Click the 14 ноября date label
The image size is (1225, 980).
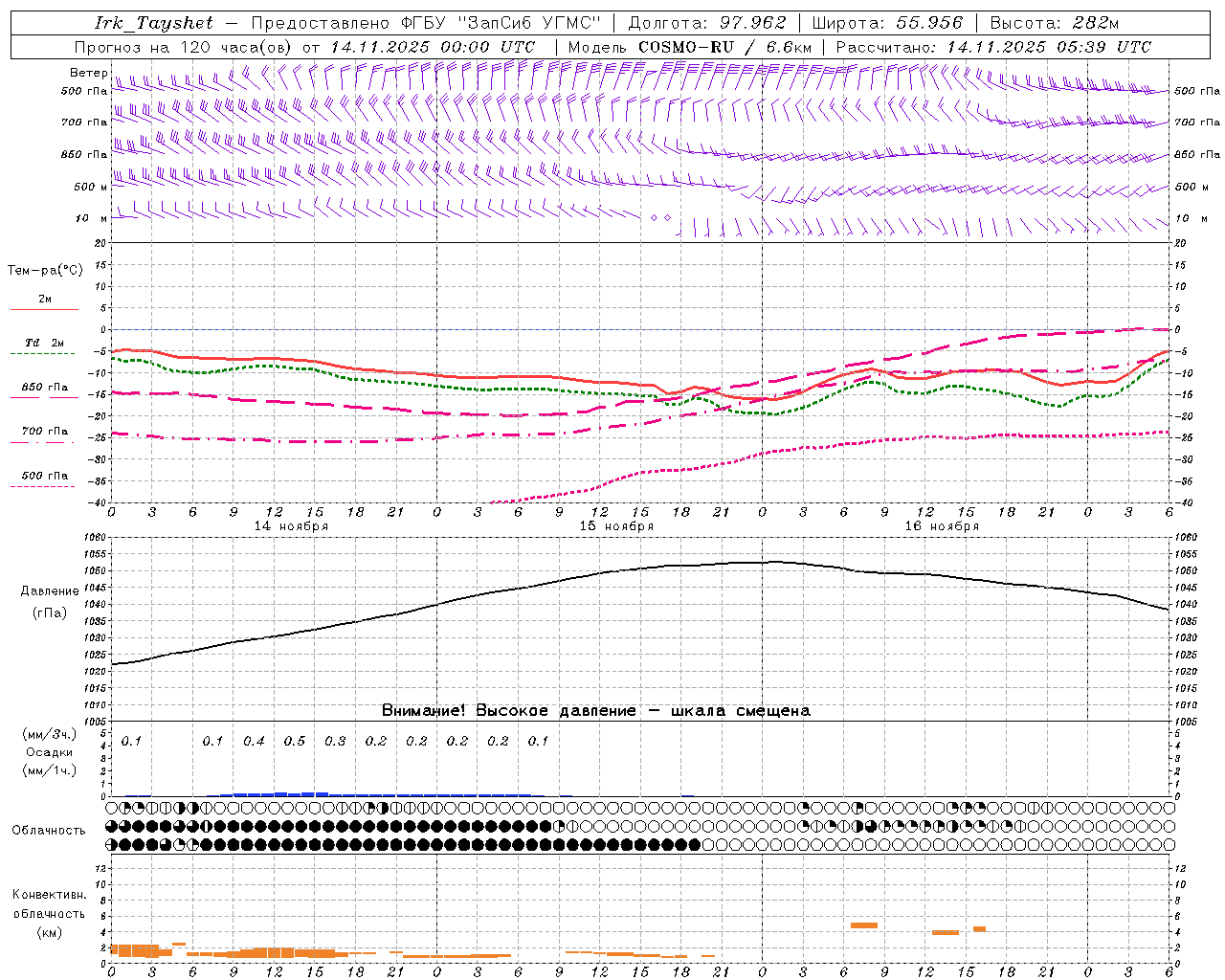click(291, 526)
